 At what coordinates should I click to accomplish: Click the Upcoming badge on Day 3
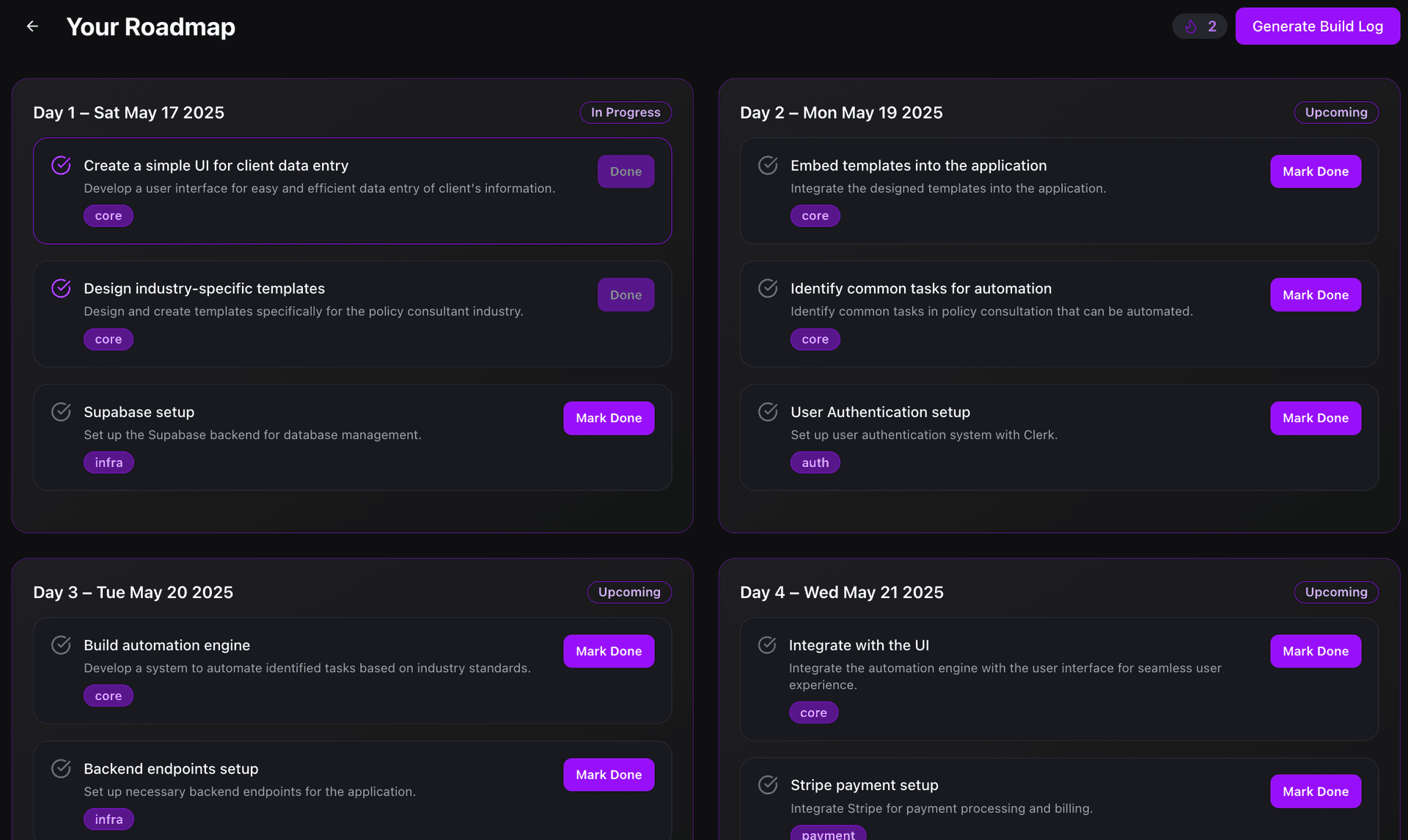629,592
